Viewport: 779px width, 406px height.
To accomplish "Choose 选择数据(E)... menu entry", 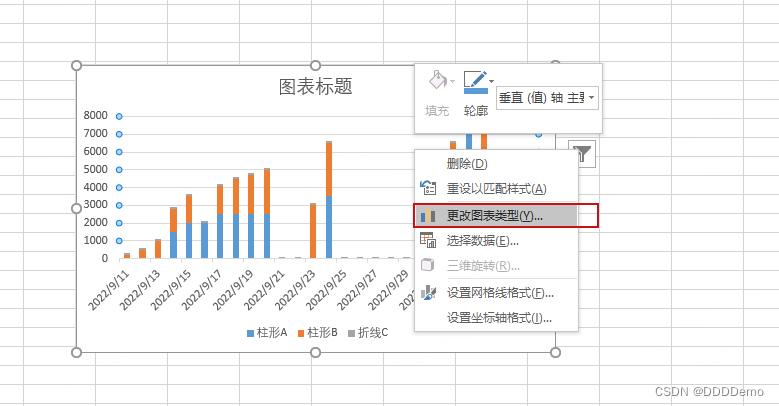I will click(x=496, y=241).
